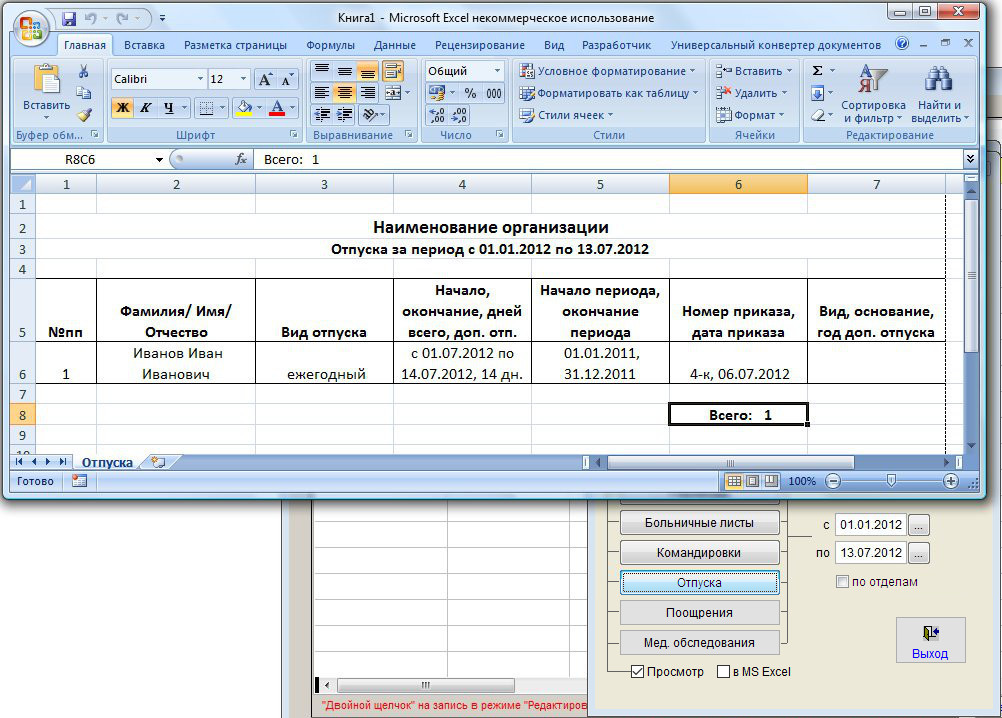Click the Italic (К) formatting icon
This screenshot has width=1002, height=718.
click(145, 108)
